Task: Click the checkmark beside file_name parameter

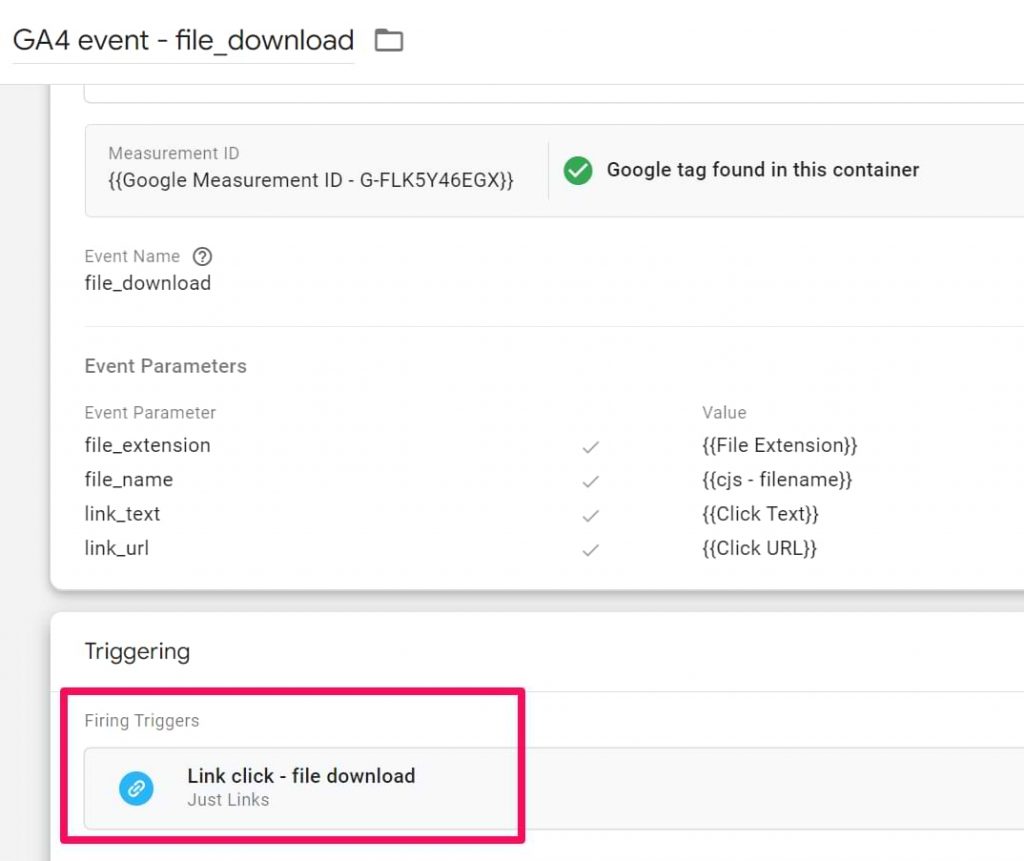Action: 590,481
